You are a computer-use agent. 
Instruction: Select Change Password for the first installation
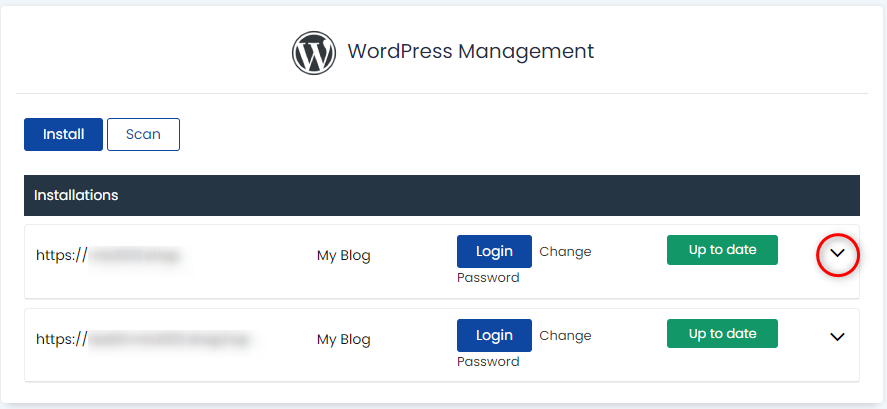524,264
